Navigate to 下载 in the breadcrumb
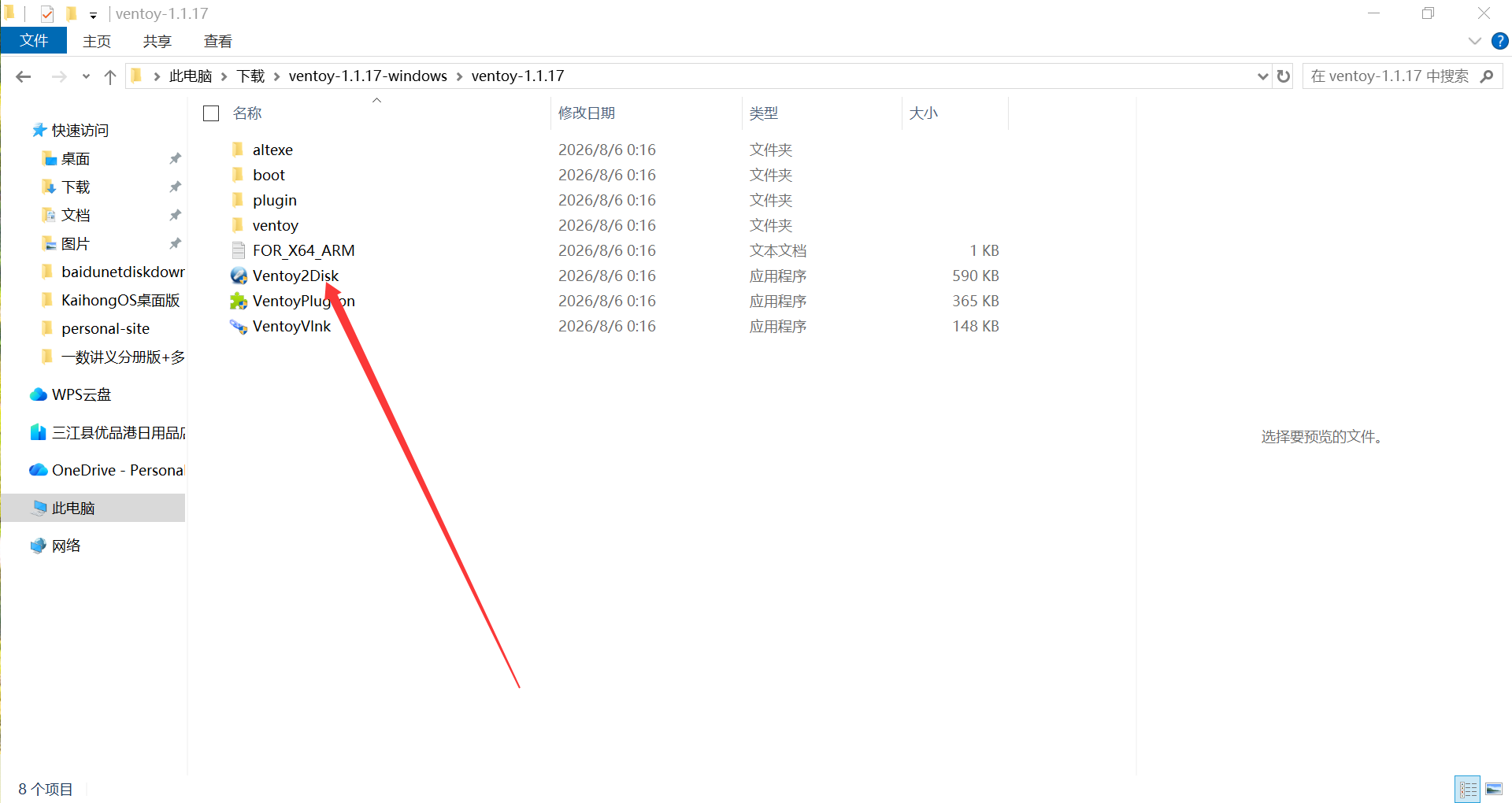This screenshot has width=1512, height=803. pyautogui.click(x=250, y=76)
